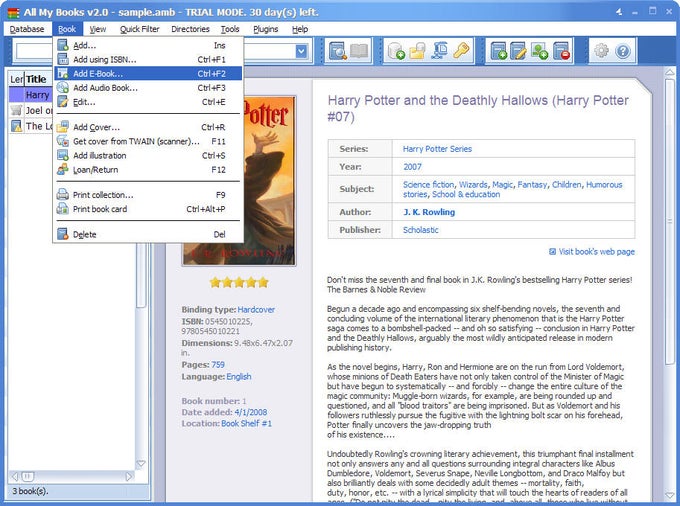
Task: Select Add Audio Book... menu entry
Action: [x=147, y=88]
